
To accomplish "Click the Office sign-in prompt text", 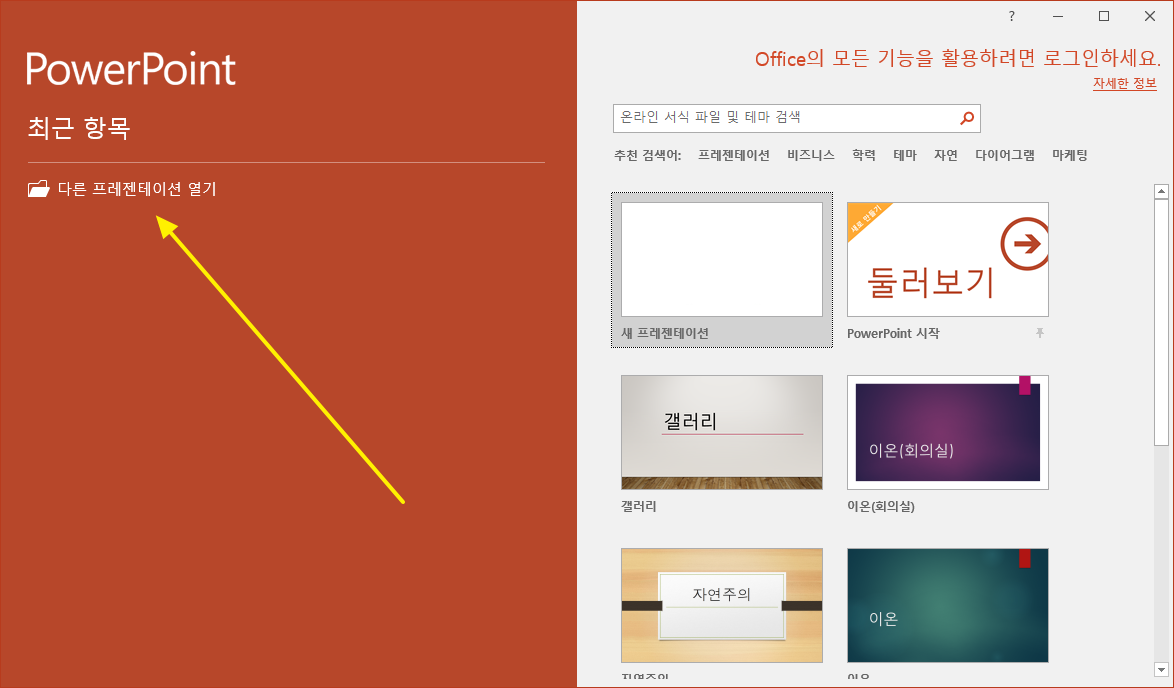I will 958,58.
